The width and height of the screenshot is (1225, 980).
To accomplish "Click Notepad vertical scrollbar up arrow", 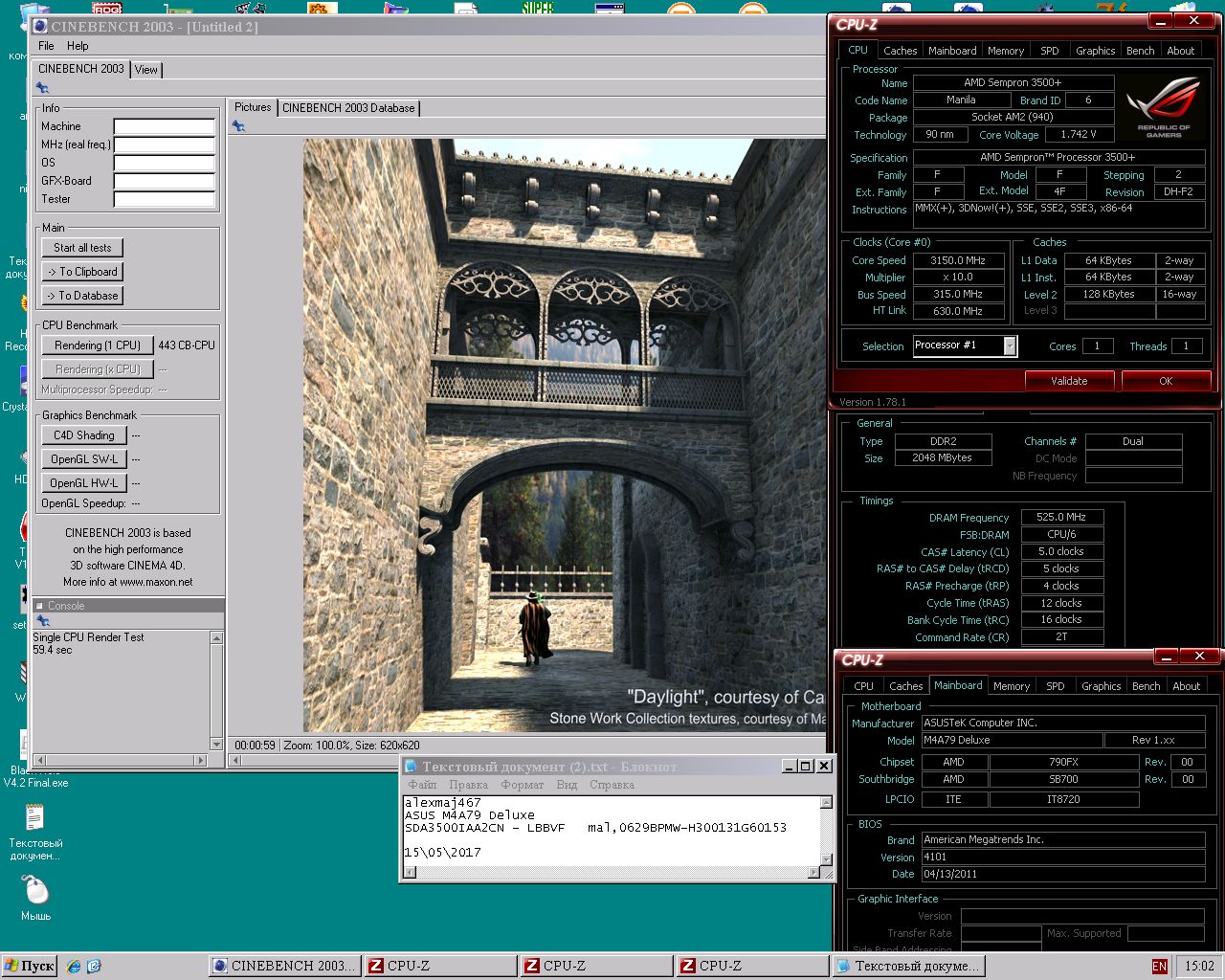I will pos(826,803).
